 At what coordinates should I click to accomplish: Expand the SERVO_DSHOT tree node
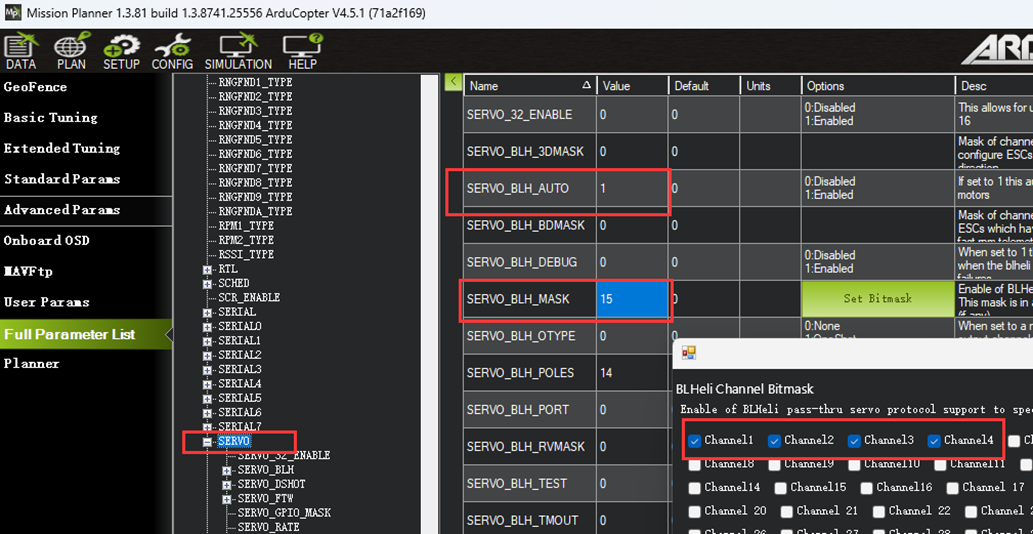click(227, 485)
